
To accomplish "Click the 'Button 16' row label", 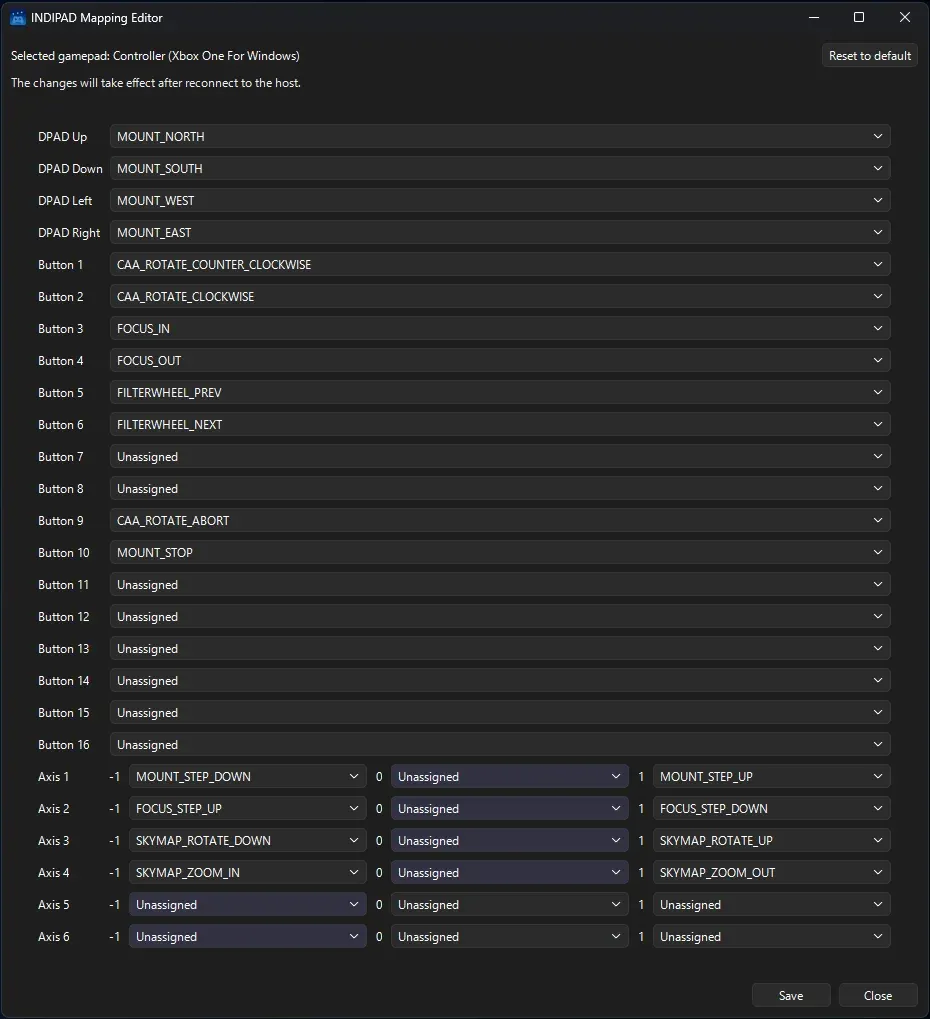I will [64, 745].
